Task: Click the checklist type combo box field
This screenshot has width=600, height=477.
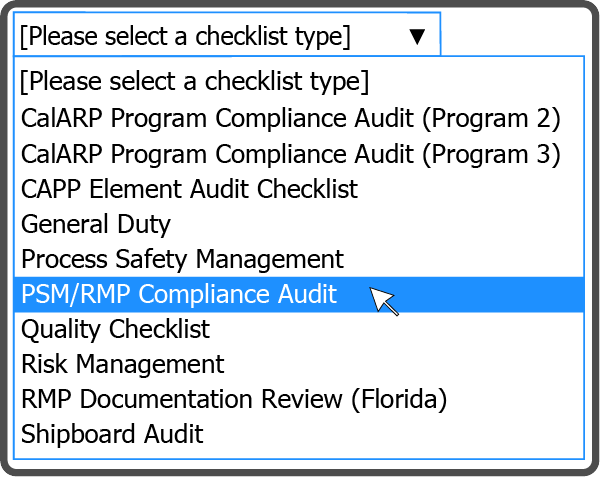Action: click(x=200, y=37)
